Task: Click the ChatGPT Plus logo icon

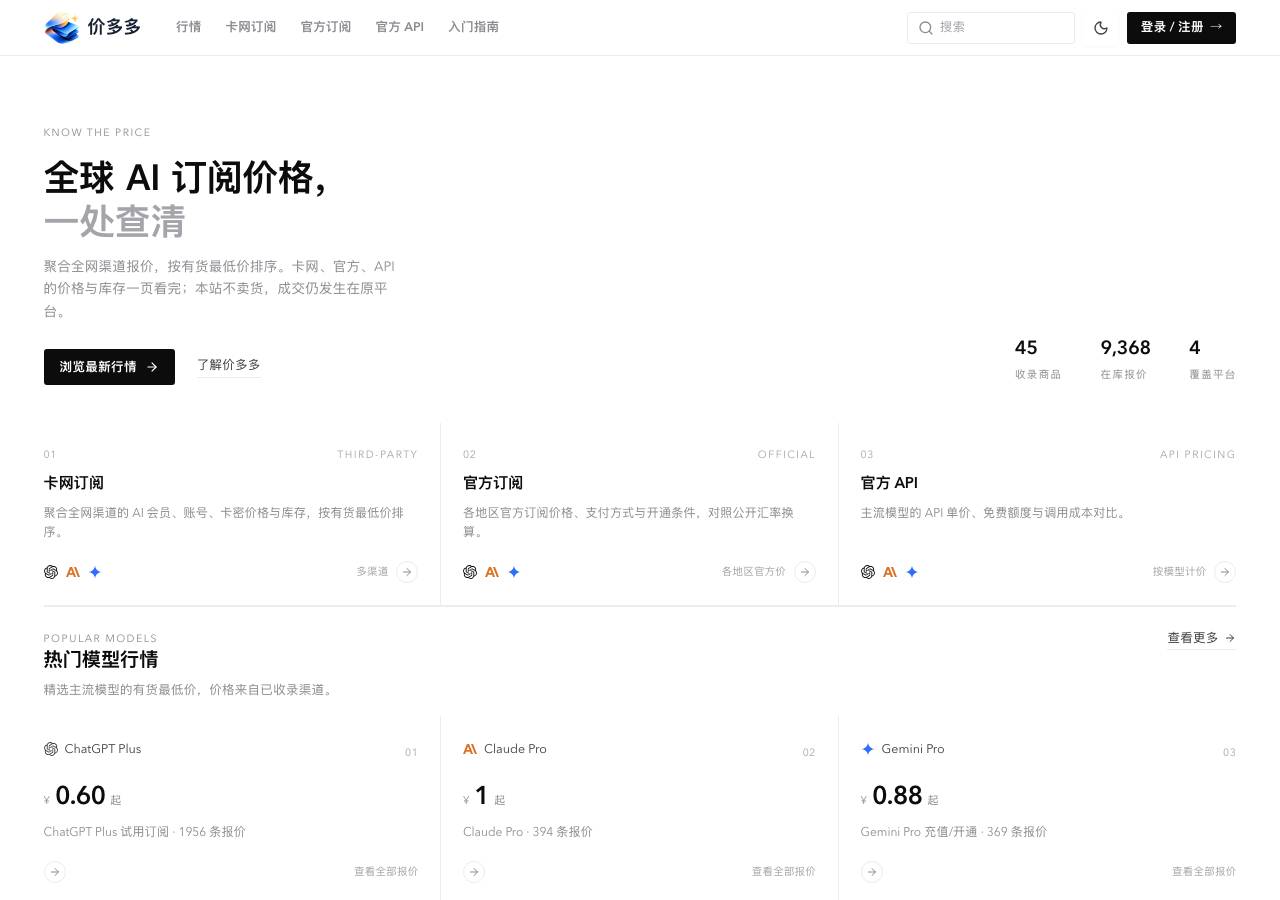Action: [x=51, y=749]
